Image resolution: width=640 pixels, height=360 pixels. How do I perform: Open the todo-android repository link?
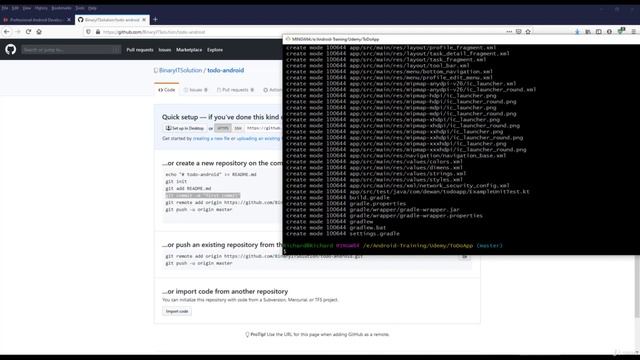(225, 70)
